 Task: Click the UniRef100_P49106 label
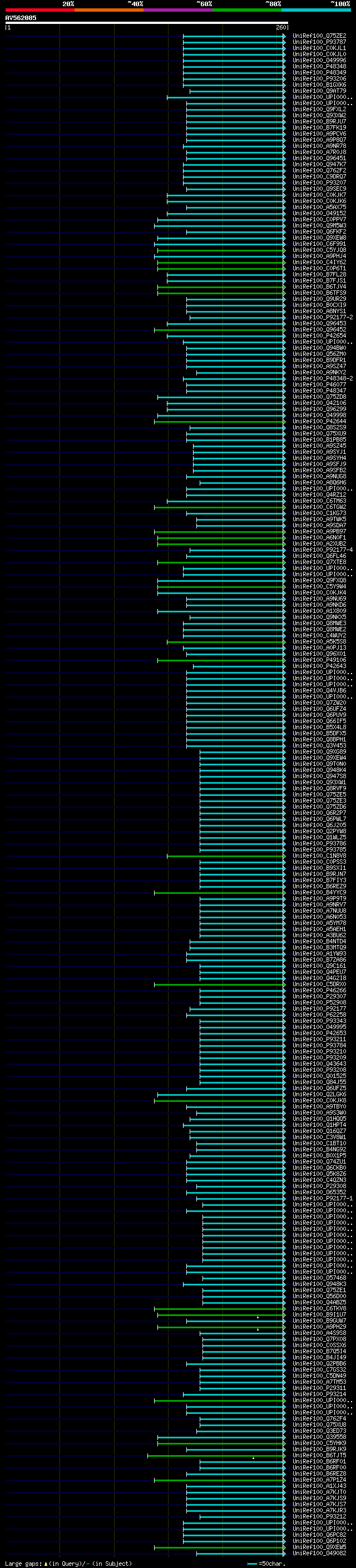click(x=319, y=660)
